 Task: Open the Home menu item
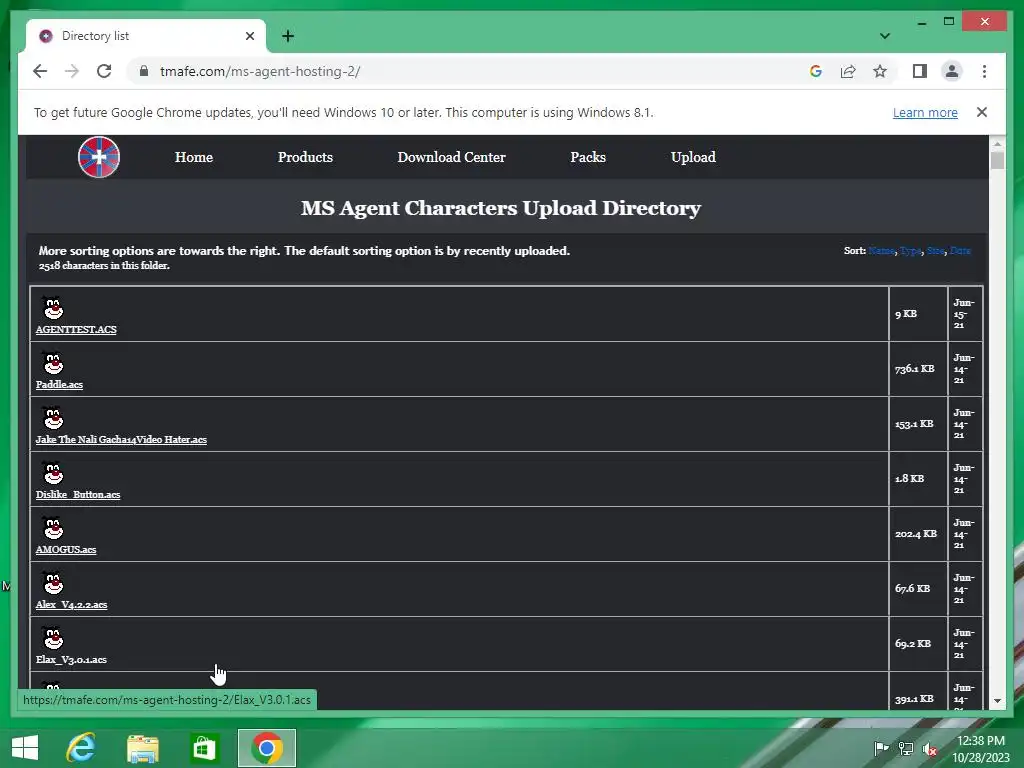(194, 157)
